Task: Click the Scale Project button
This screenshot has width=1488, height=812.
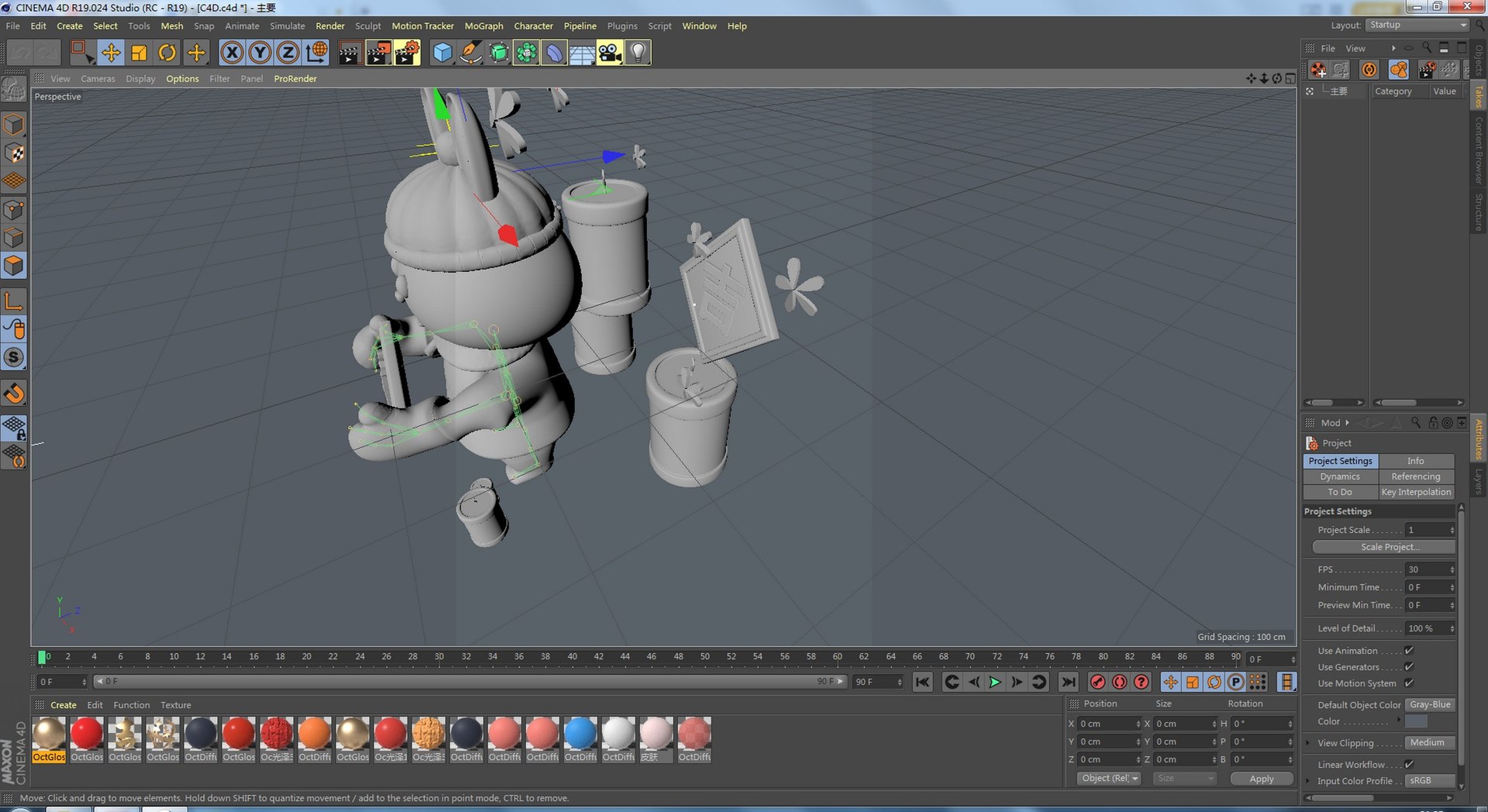Action: (x=1384, y=547)
